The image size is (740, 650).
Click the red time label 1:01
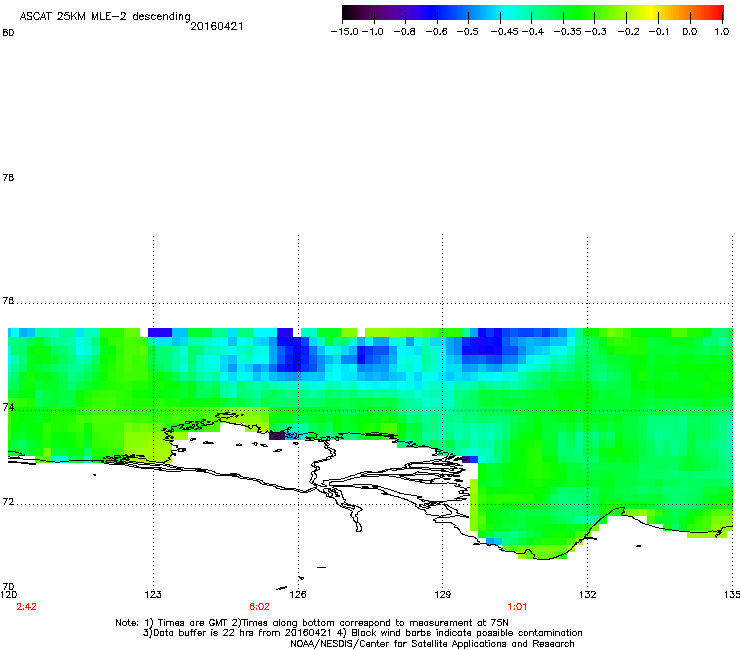(x=517, y=607)
